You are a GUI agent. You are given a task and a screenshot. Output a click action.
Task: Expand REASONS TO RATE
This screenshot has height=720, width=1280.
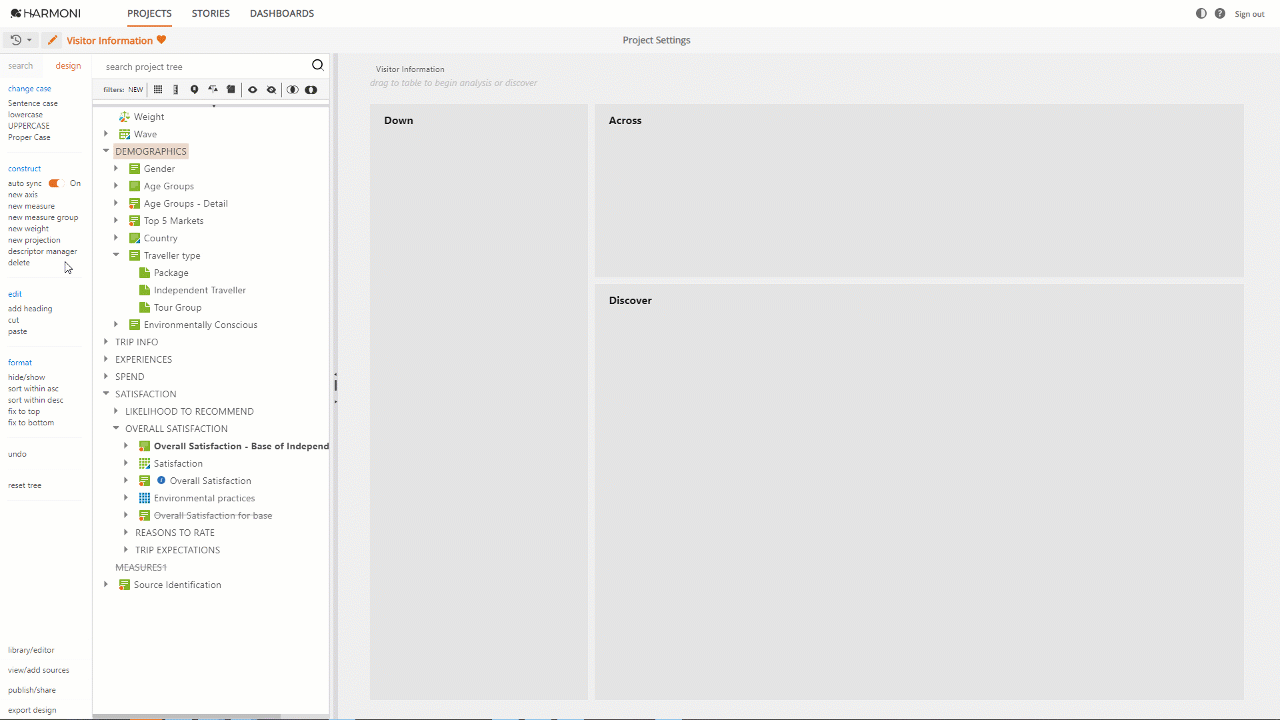click(x=126, y=533)
